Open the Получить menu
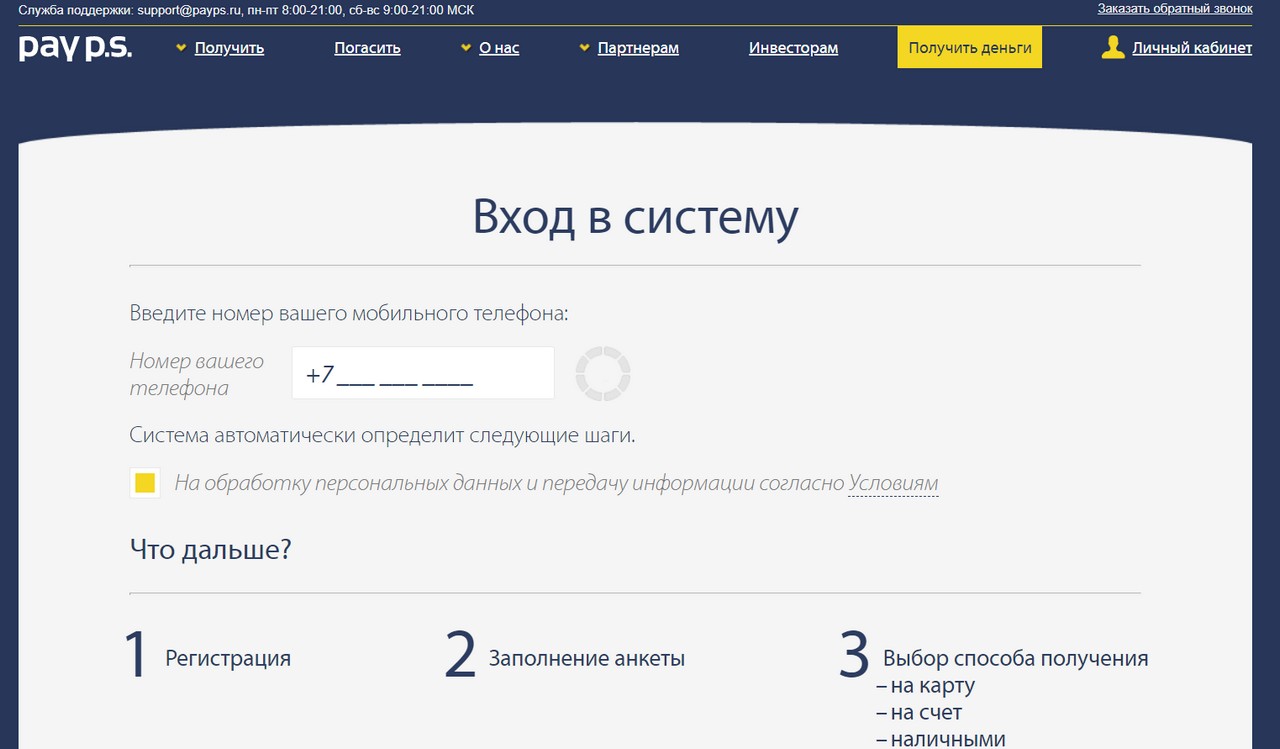Screen dimensions: 1280x749 [x=229, y=48]
